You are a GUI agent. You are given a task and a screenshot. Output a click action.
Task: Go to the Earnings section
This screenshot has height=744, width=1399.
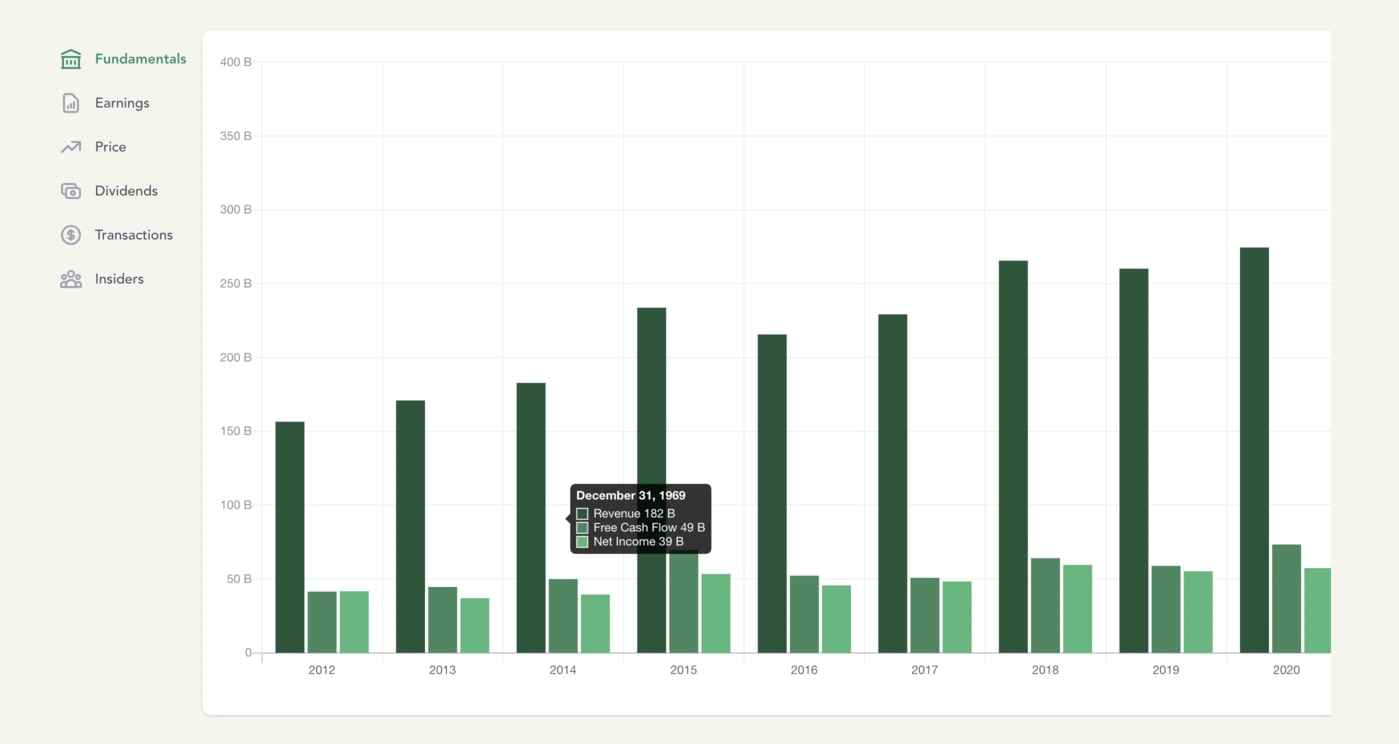point(122,103)
